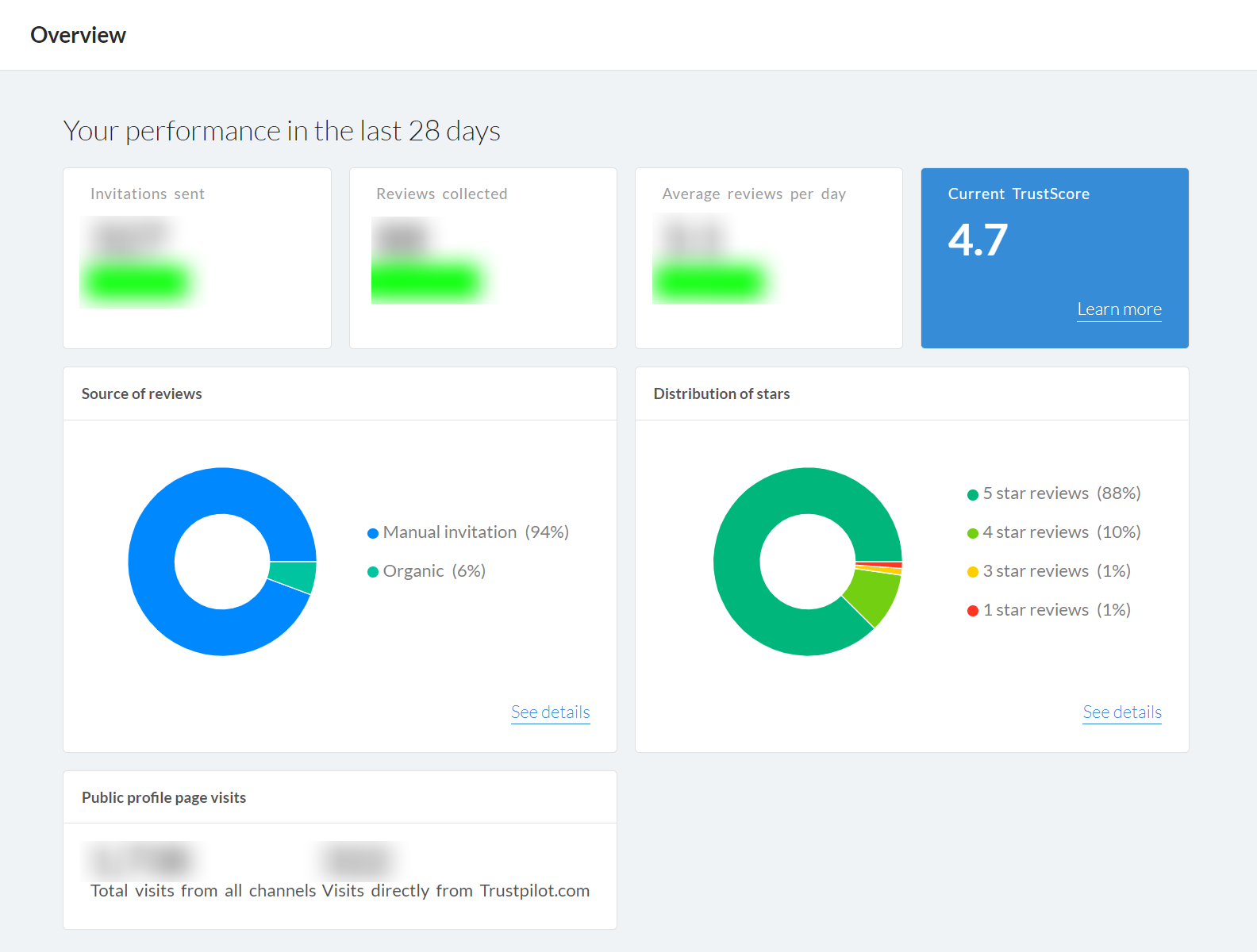
Task: Click the light green 4 star donut slice
Action: [875, 597]
